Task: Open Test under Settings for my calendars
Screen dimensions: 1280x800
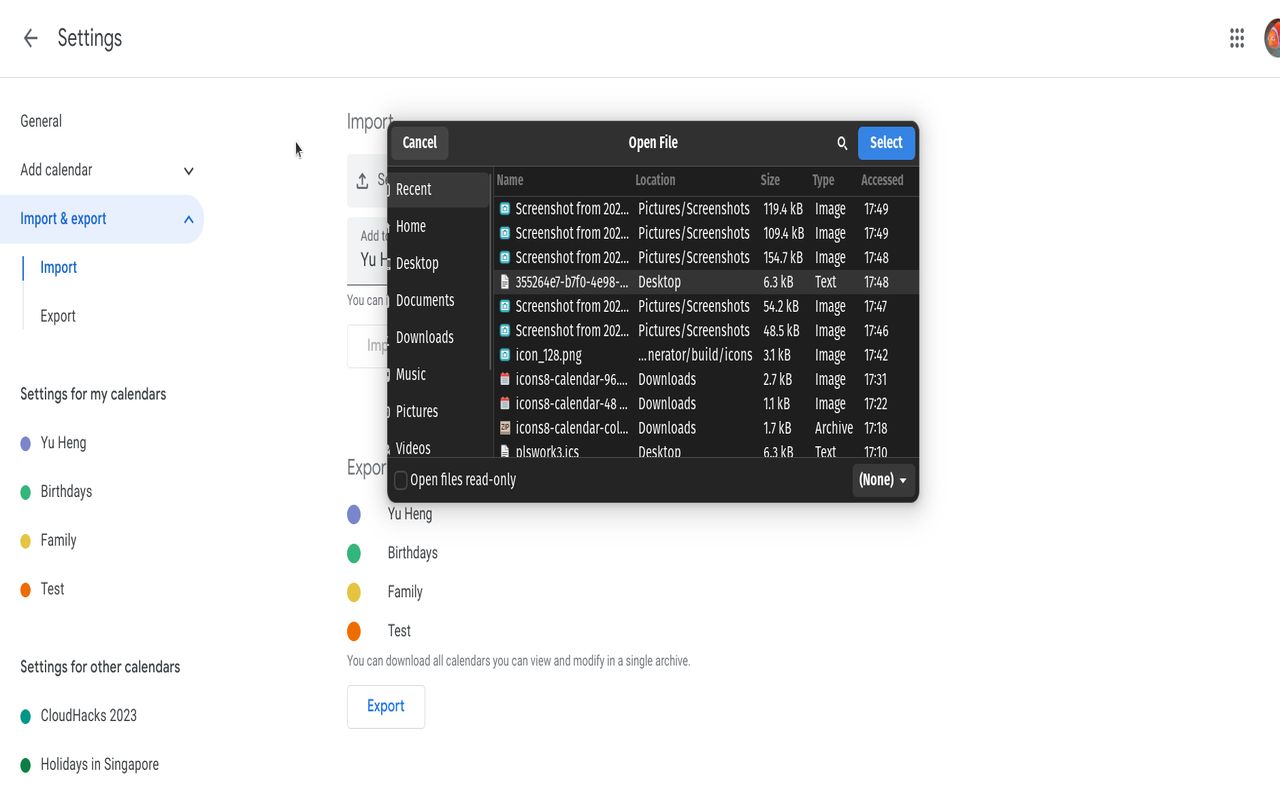Action: [52, 589]
